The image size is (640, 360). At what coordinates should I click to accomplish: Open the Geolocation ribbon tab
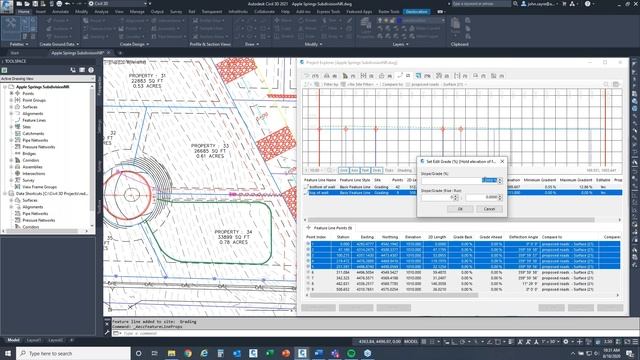[x=416, y=12]
